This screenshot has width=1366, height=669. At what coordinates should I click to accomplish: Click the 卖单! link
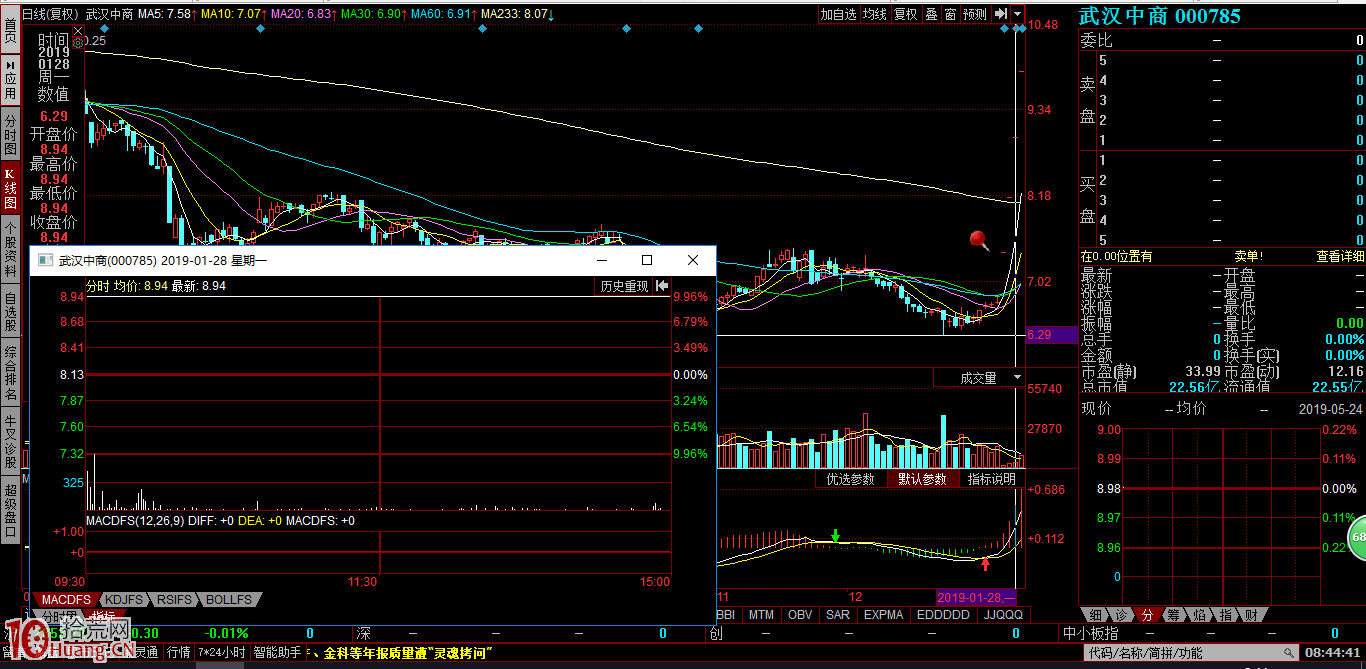tap(1248, 257)
